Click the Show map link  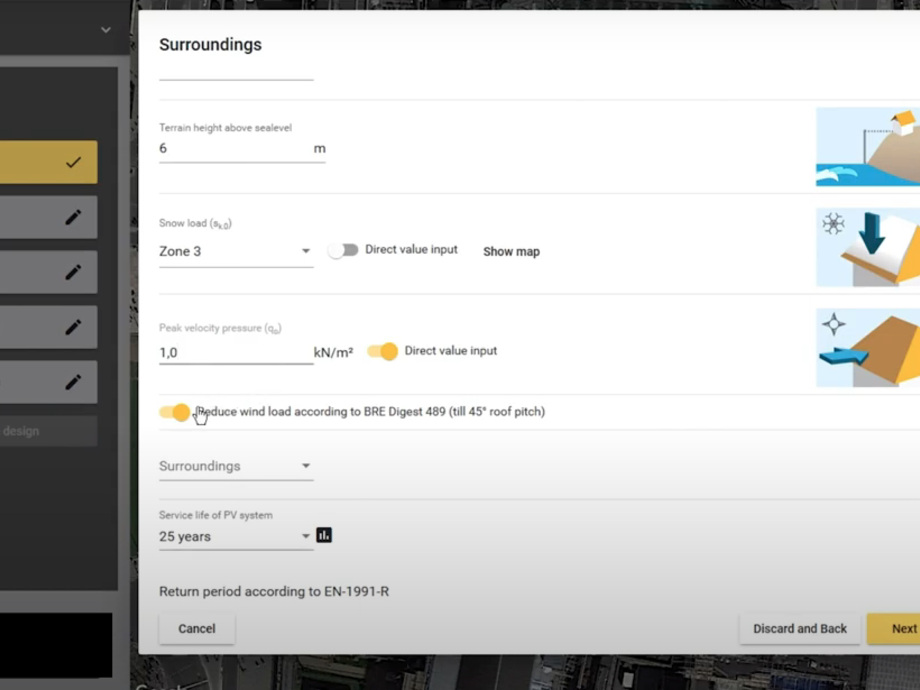(511, 252)
